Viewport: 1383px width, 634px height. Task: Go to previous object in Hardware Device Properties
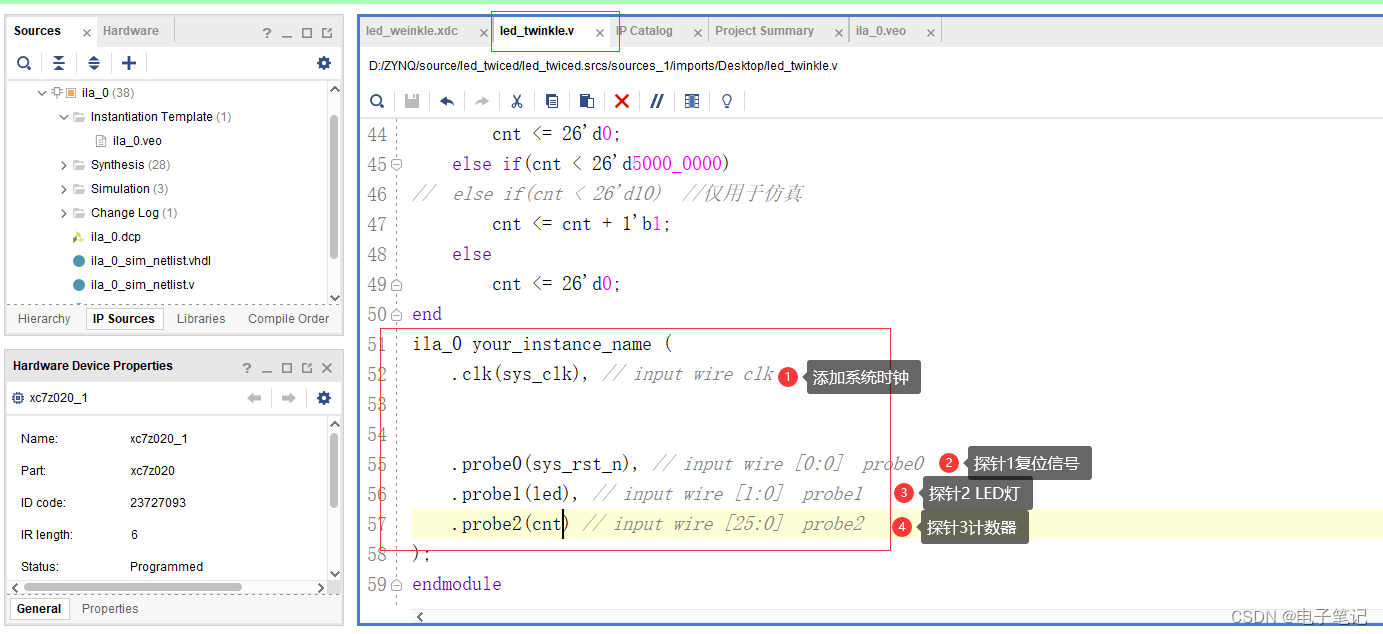coord(254,398)
